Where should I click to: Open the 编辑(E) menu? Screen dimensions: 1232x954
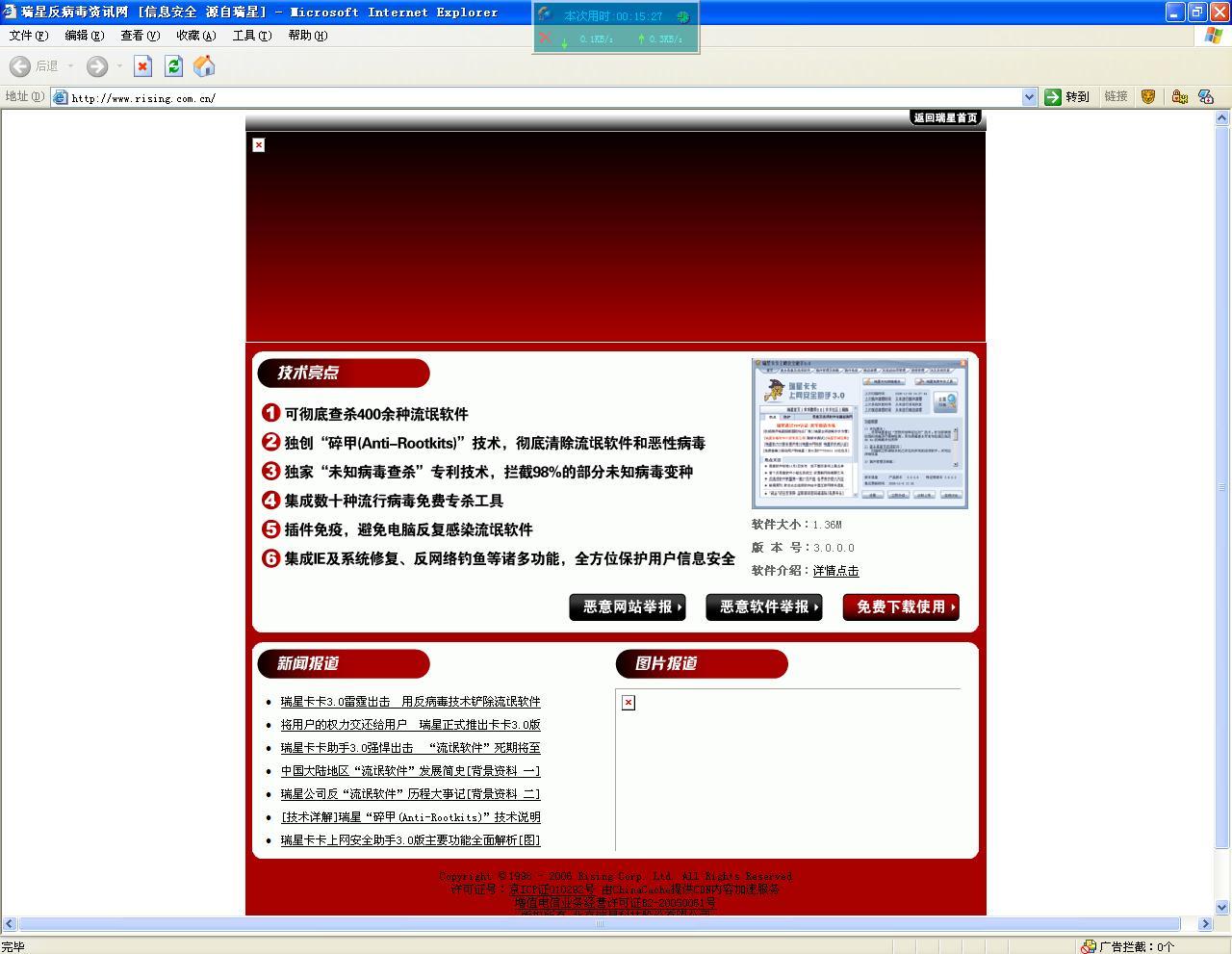(x=84, y=36)
